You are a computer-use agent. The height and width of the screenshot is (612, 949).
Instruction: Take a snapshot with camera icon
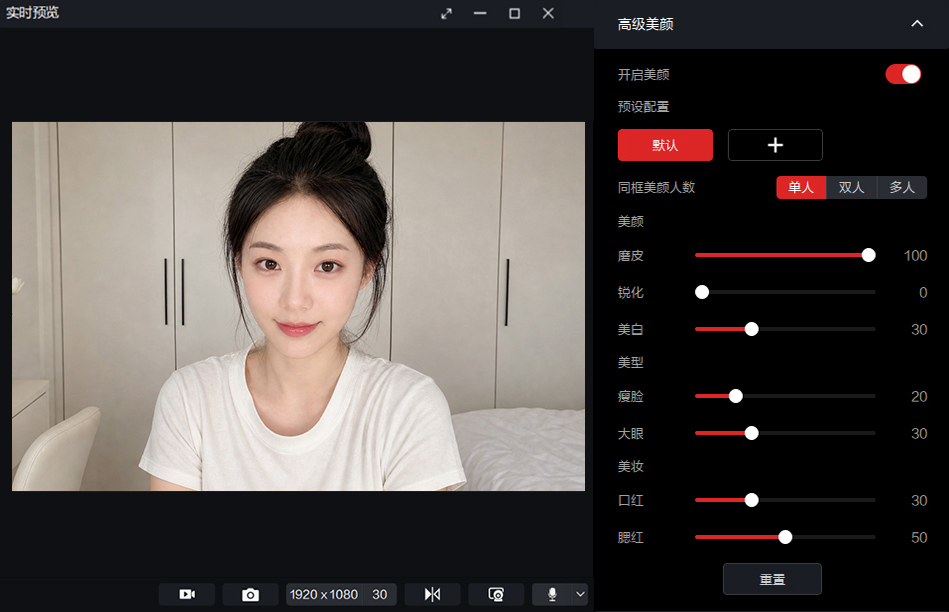point(250,594)
